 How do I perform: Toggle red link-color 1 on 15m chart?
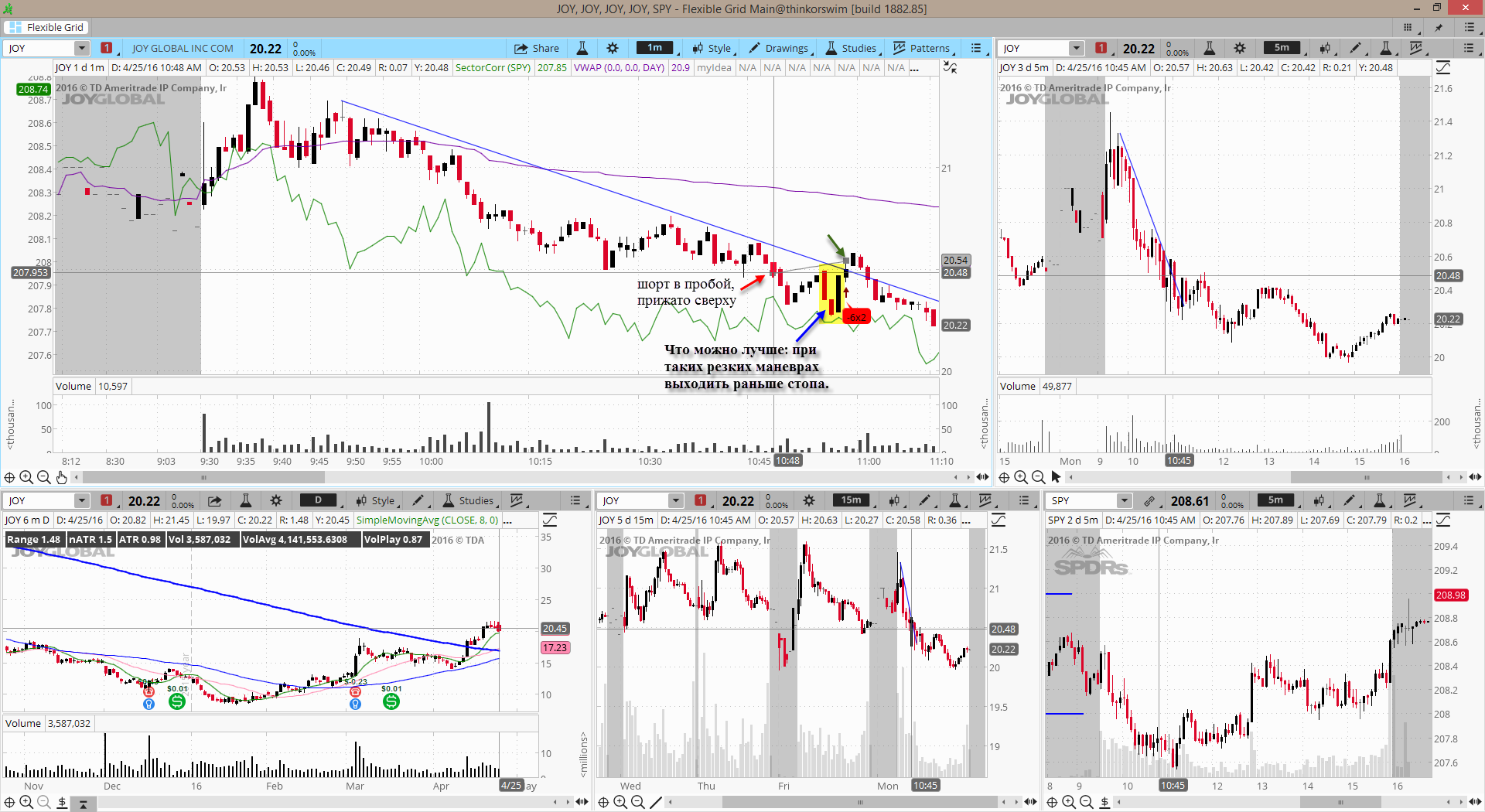tap(701, 500)
